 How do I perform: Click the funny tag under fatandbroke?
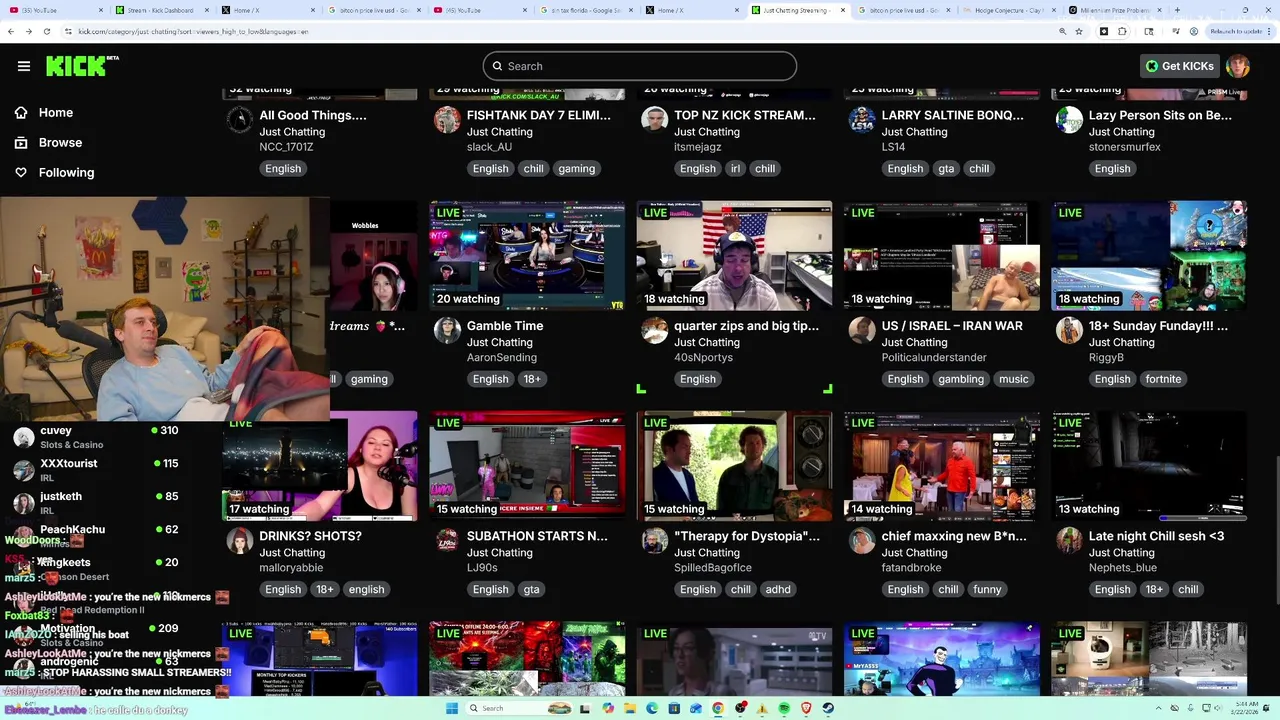987,589
